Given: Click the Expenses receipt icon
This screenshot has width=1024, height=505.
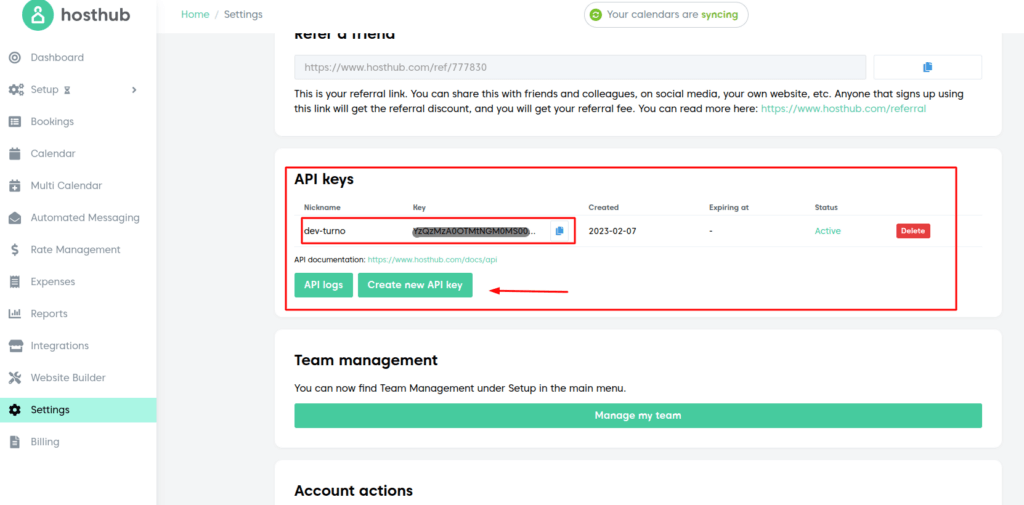Looking at the screenshot, I should [x=14, y=282].
